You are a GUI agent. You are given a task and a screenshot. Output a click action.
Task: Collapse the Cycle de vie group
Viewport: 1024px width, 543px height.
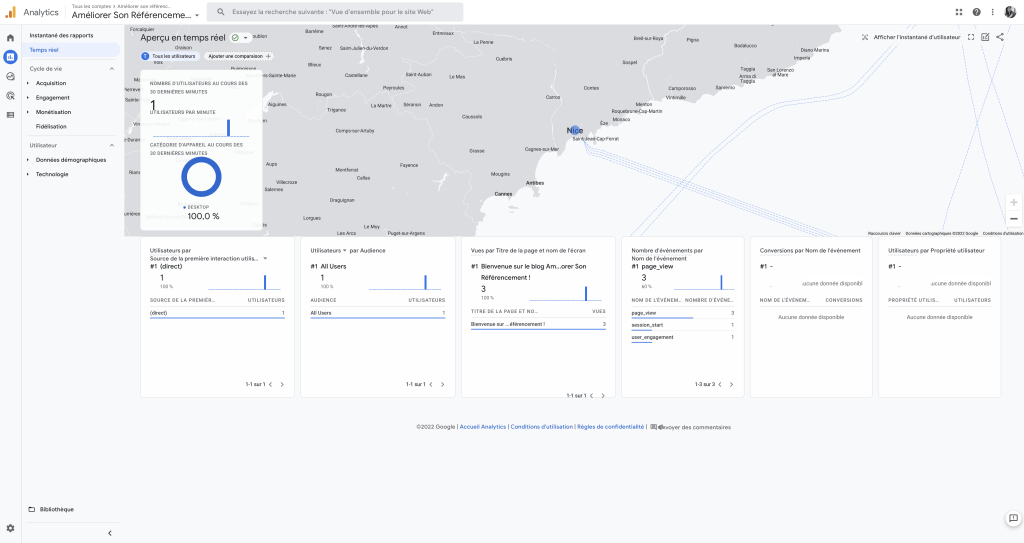112,69
